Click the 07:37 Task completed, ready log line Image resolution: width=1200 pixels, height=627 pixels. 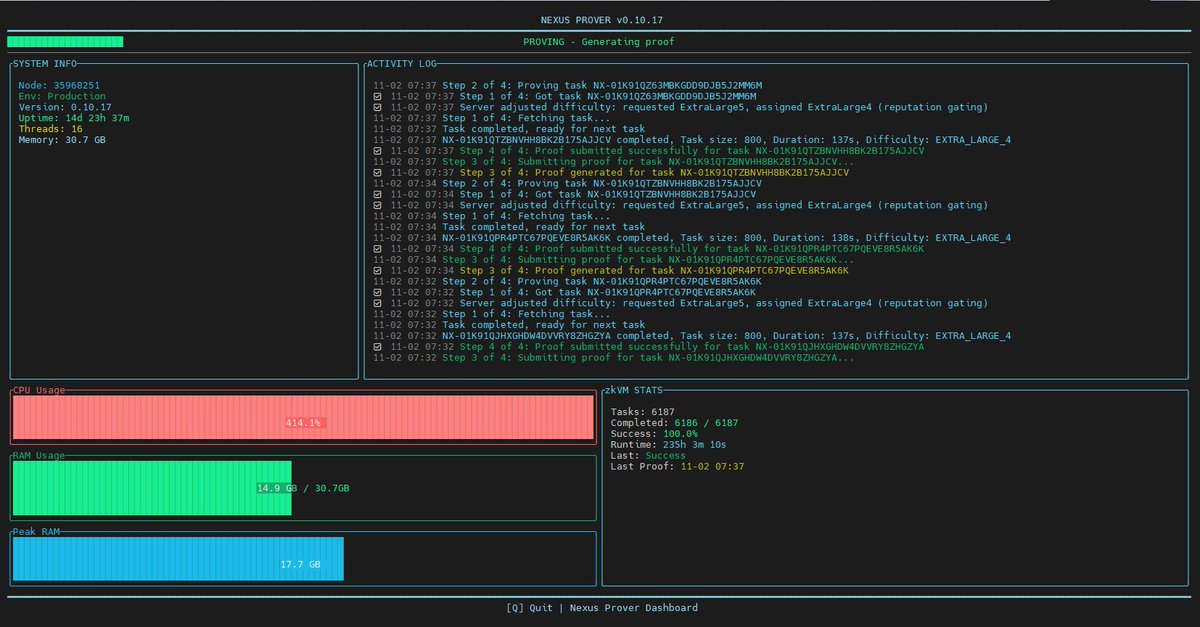point(508,129)
